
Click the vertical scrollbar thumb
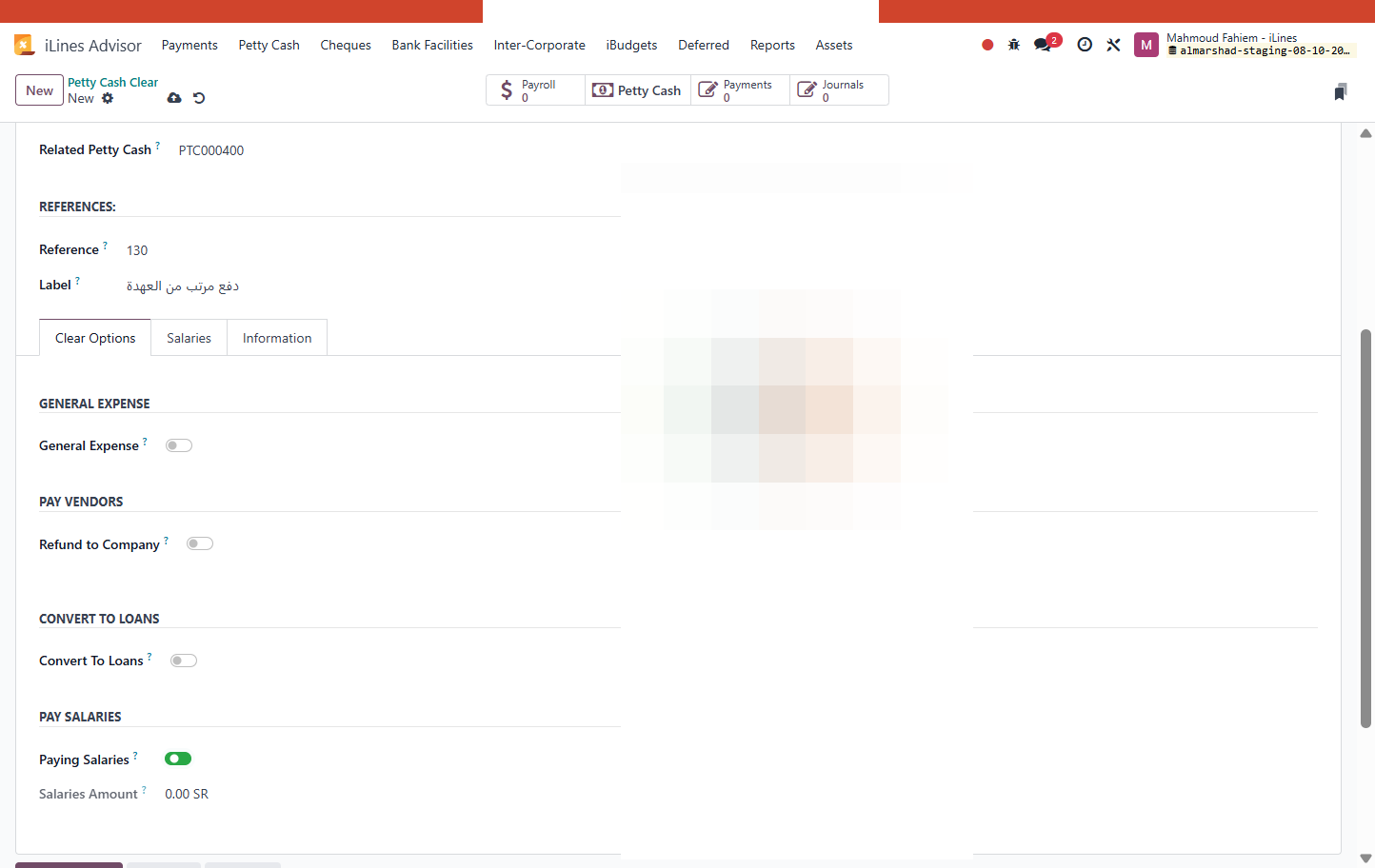1366,528
